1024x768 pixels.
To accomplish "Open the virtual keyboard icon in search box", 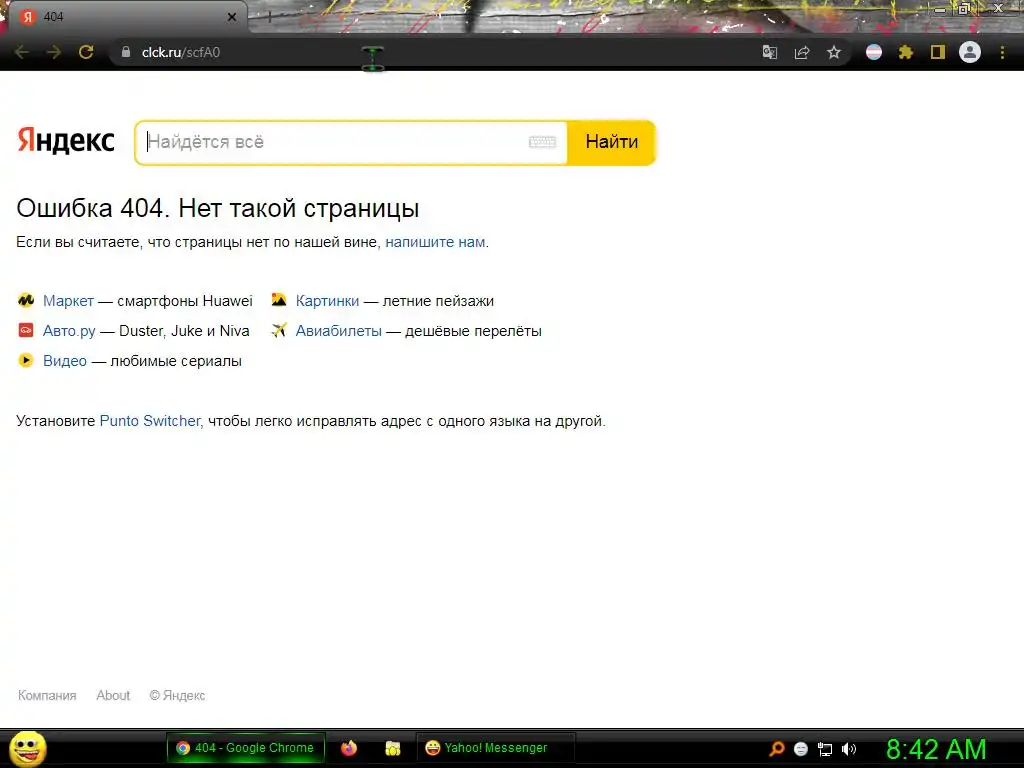I will (542, 142).
